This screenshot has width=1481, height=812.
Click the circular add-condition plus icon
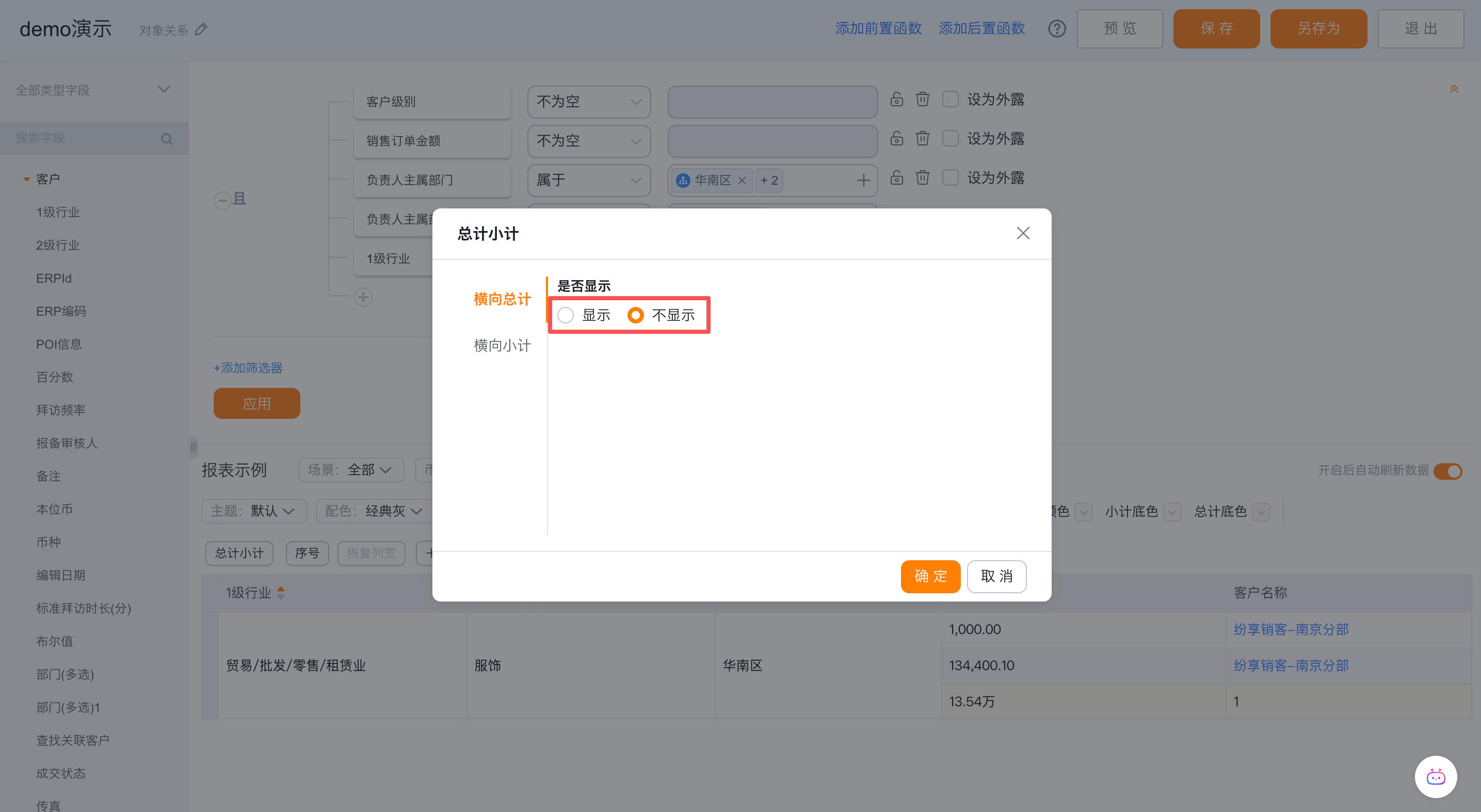[363, 297]
